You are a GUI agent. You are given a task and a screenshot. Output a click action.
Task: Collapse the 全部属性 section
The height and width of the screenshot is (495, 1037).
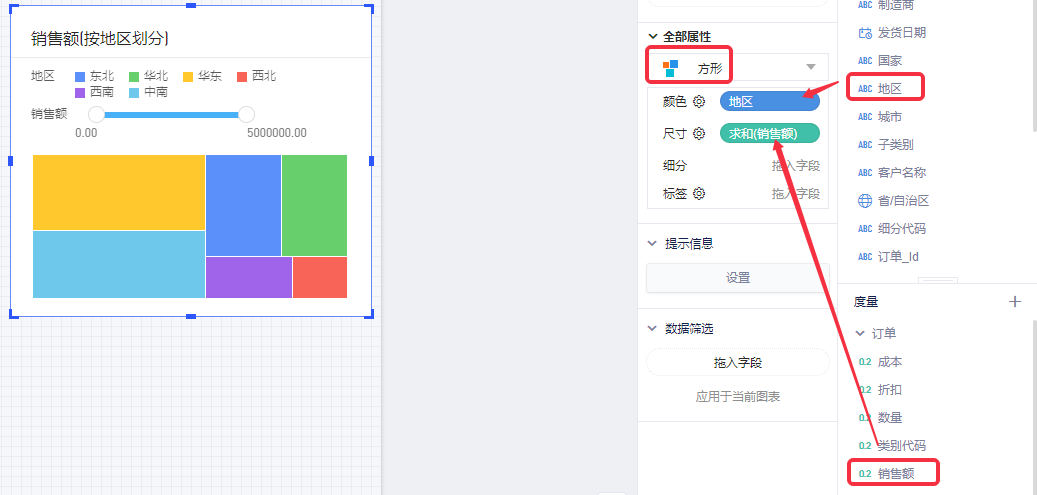[x=654, y=36]
